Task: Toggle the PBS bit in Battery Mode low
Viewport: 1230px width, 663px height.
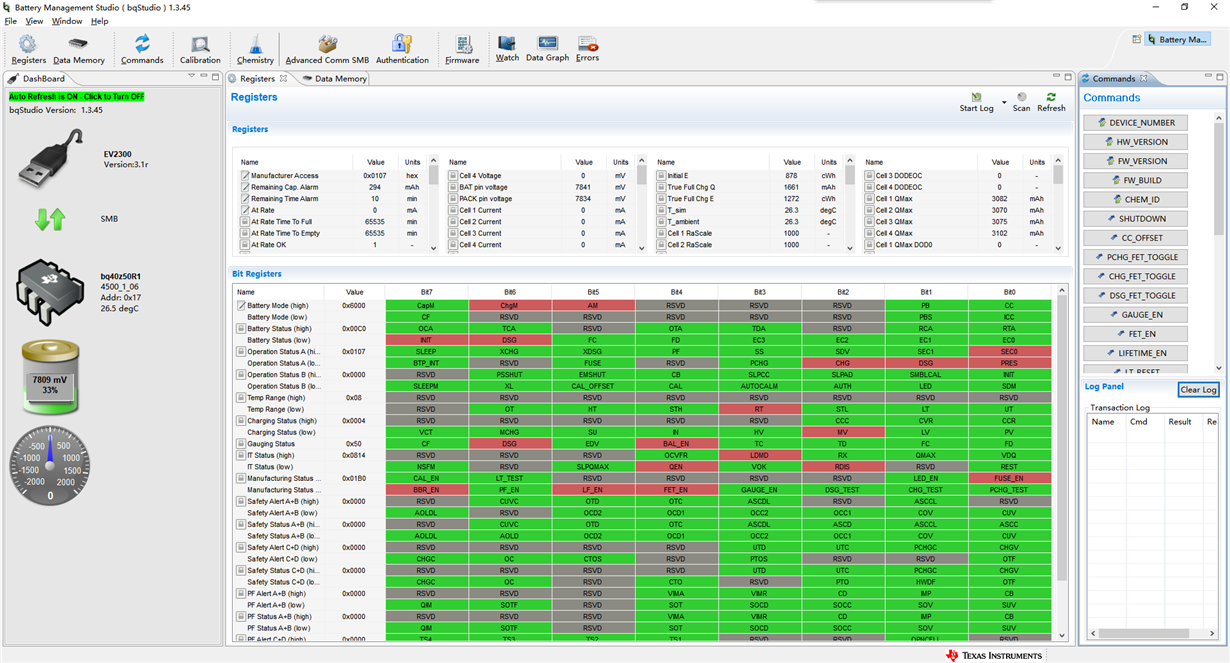Action: coord(925,317)
